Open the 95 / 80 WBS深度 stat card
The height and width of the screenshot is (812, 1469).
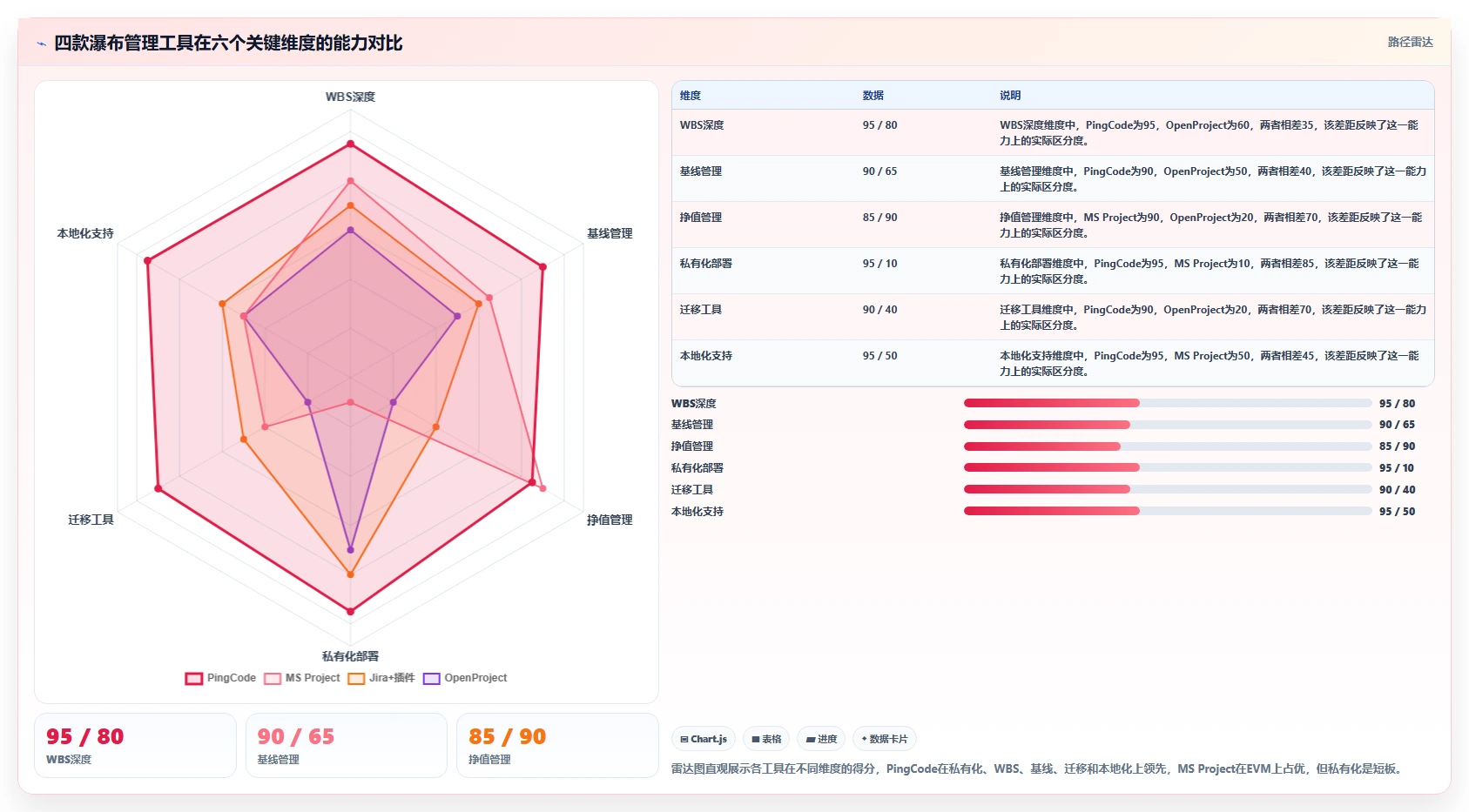(135, 746)
